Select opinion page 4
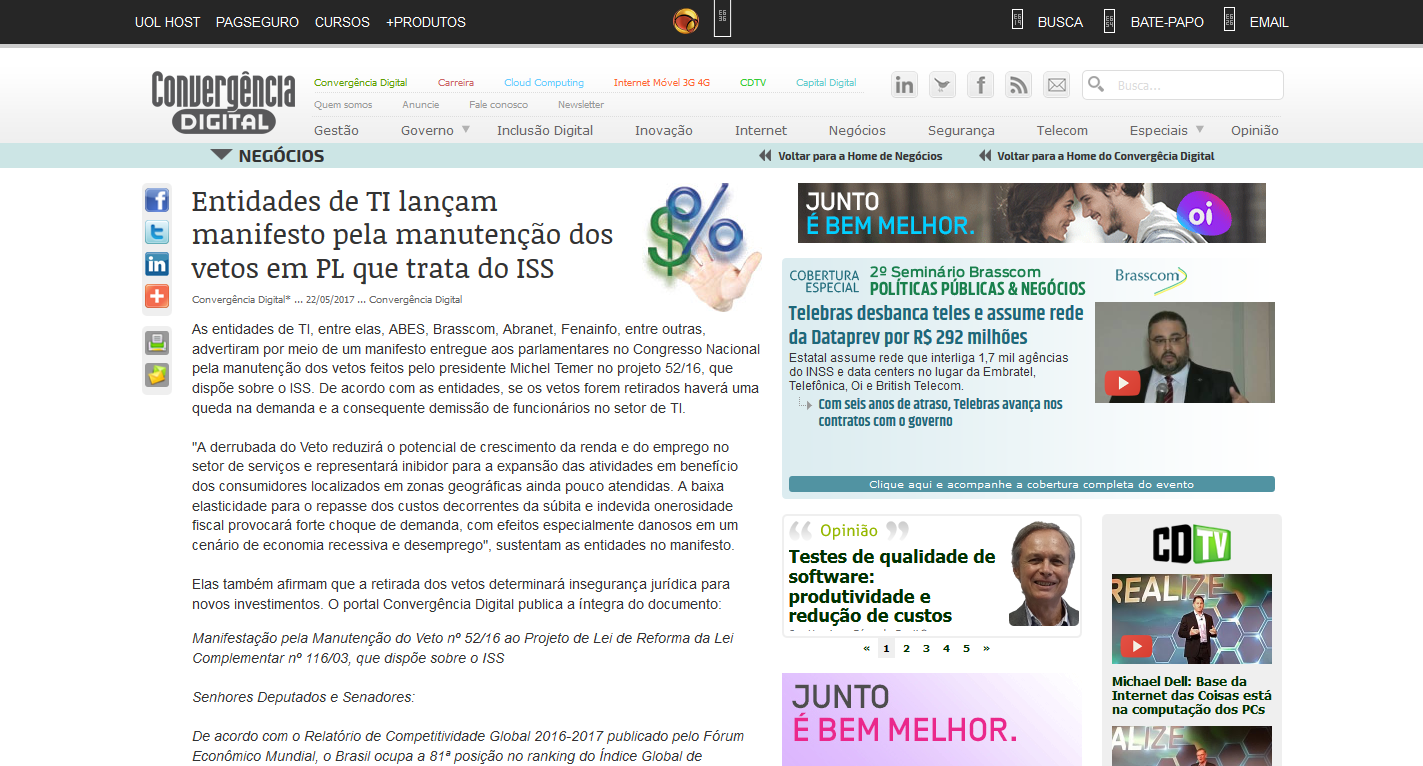This screenshot has width=1423, height=766. tap(946, 648)
